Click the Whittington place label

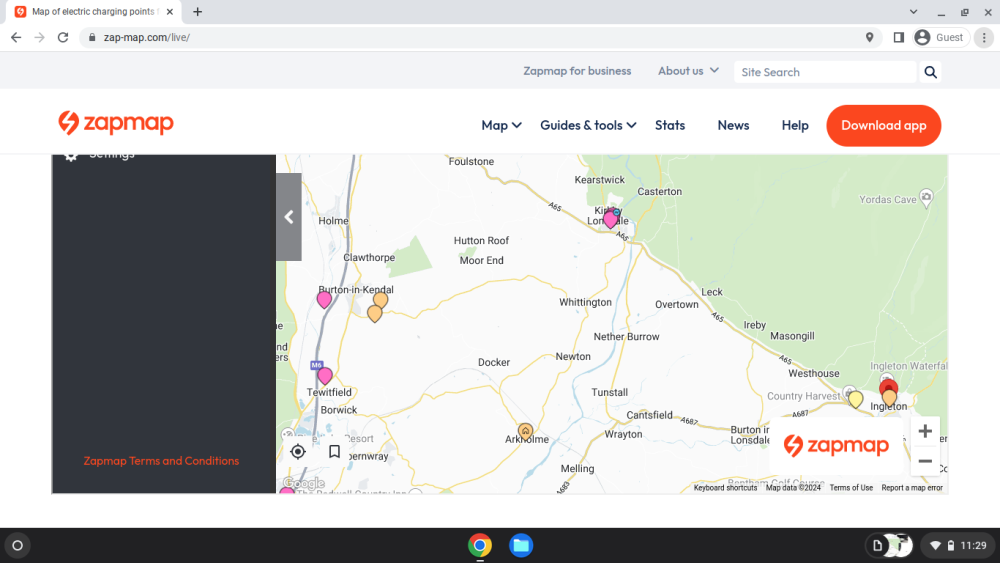[585, 302]
